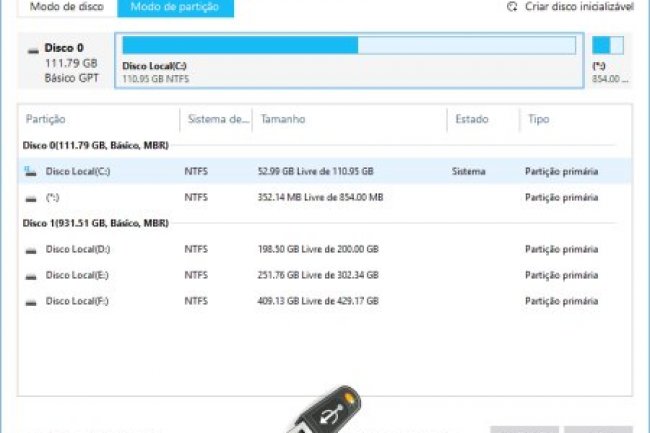The image size is (650, 433).
Task: Click the (*:) partition drive icon
Action: [x=30, y=198]
